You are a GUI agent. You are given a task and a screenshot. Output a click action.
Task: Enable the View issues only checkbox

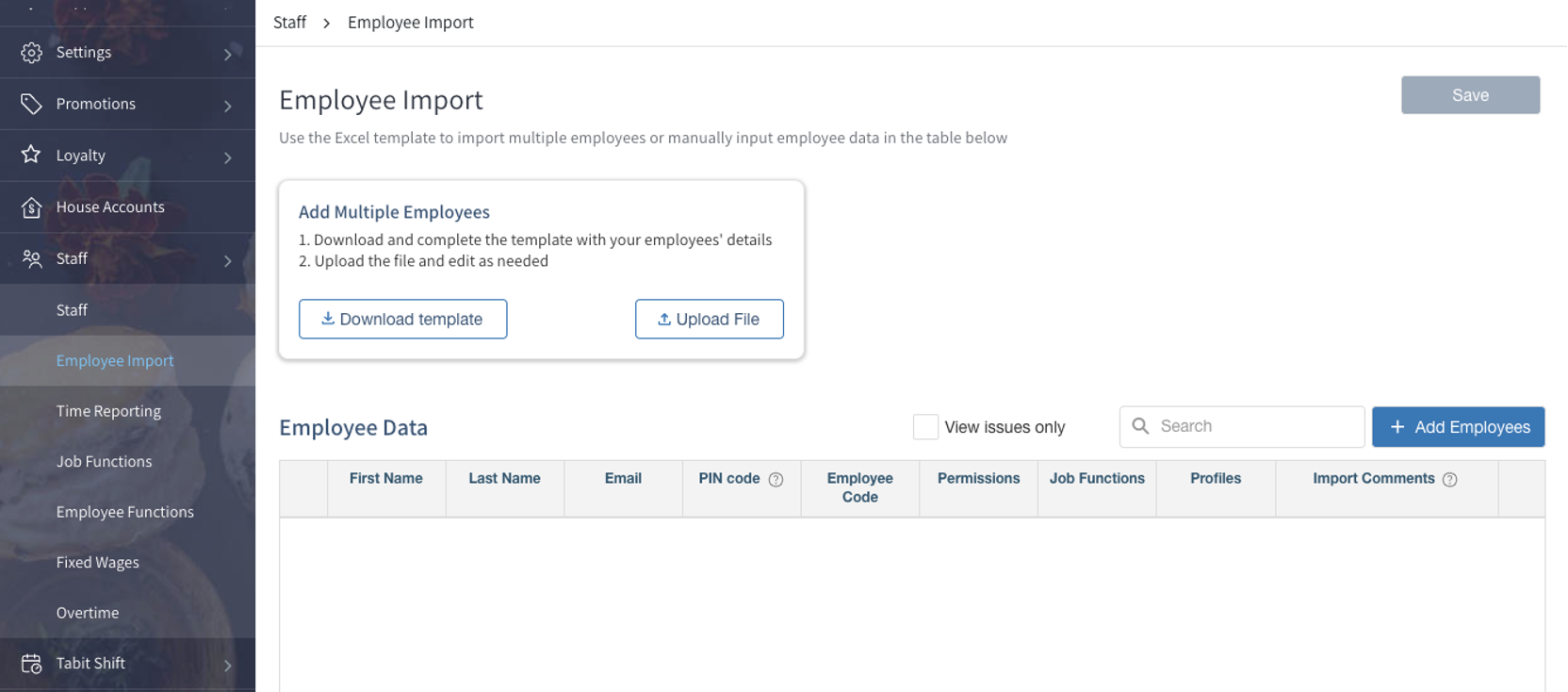[925, 427]
